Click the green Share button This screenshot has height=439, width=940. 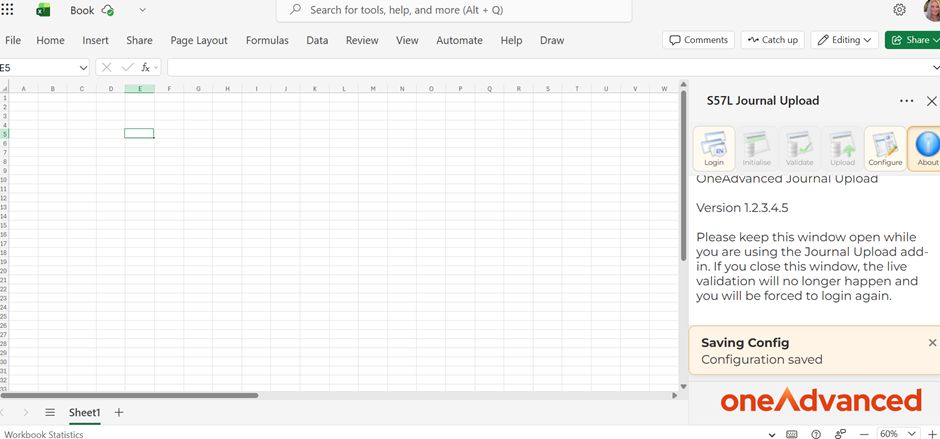click(912, 40)
